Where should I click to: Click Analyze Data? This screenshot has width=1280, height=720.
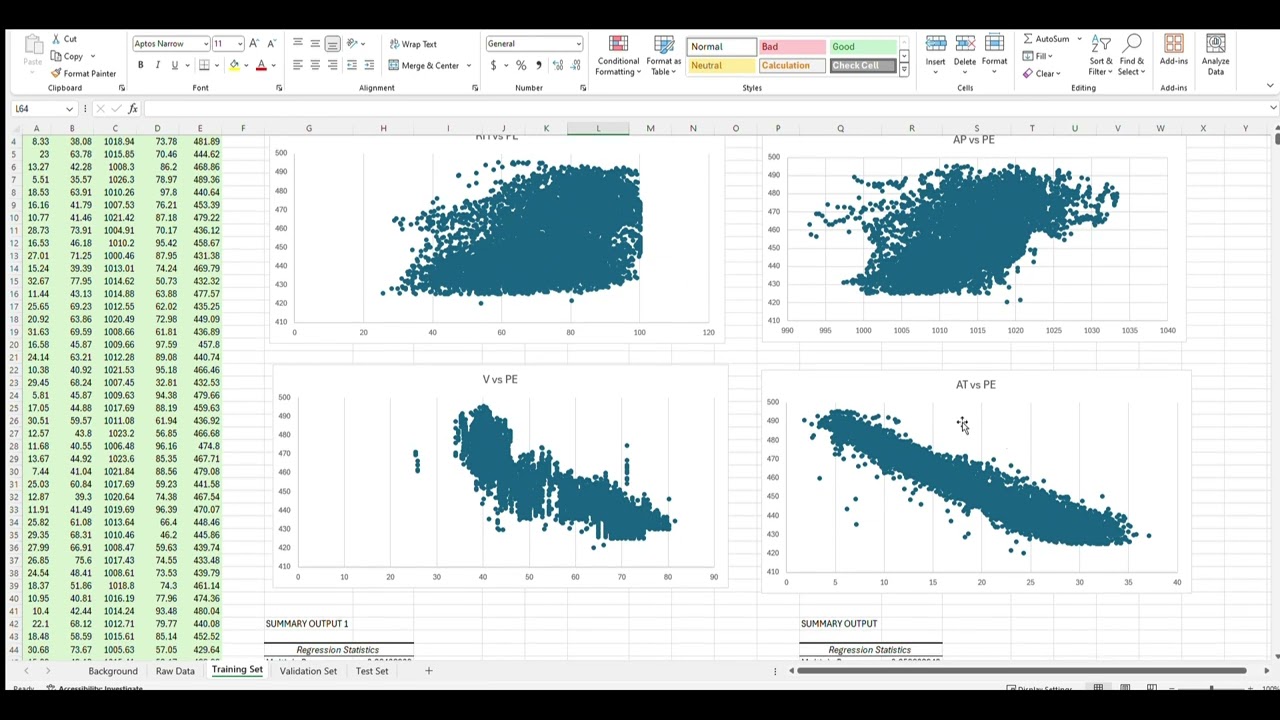(1216, 56)
